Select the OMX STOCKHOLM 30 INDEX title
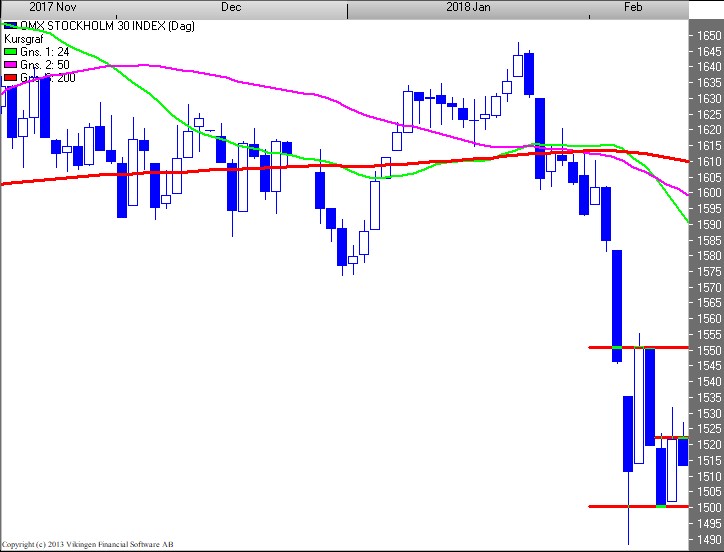Viewport: 724px width, 552px height. point(84,26)
